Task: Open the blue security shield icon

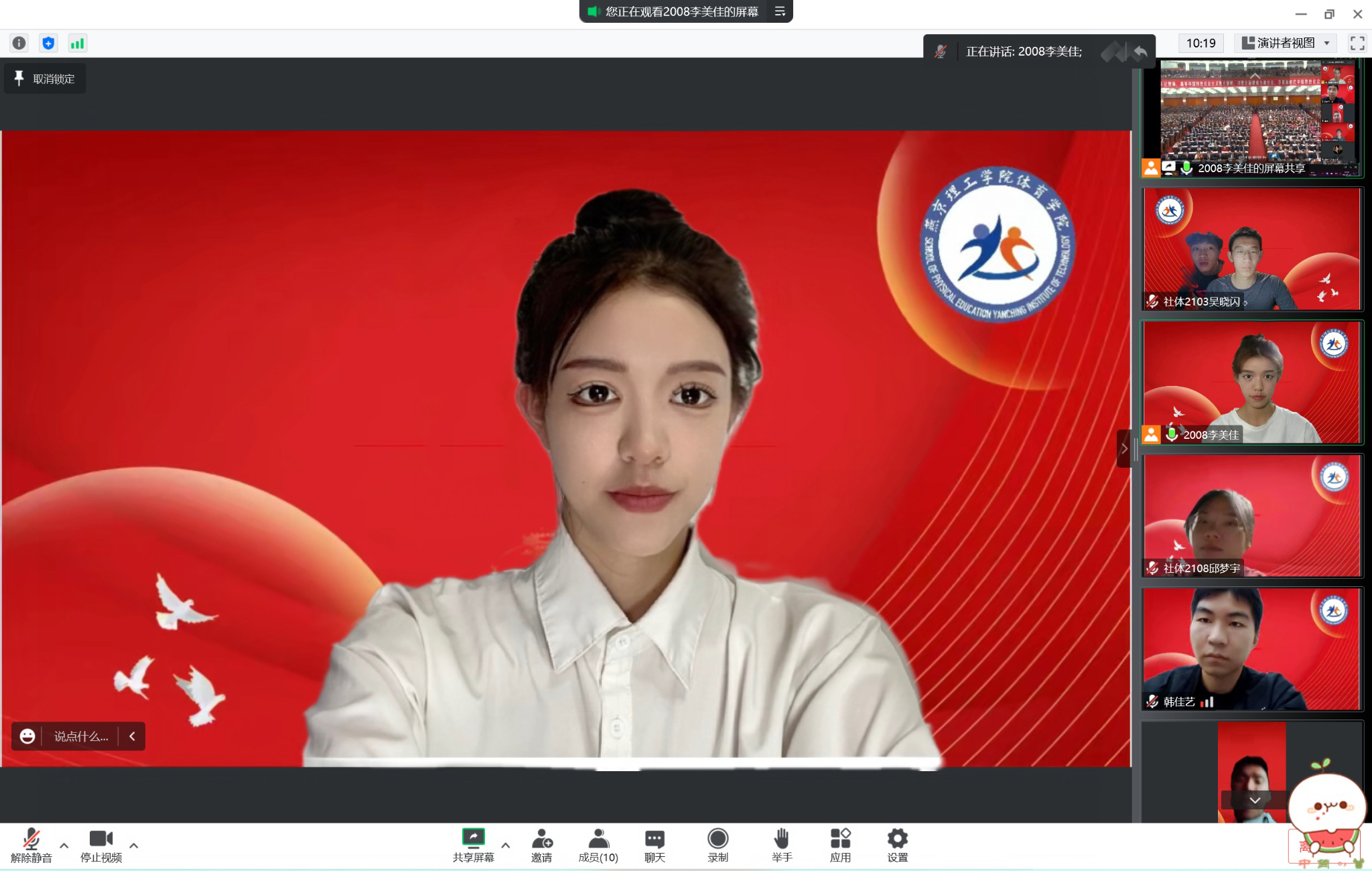Action: [x=48, y=44]
